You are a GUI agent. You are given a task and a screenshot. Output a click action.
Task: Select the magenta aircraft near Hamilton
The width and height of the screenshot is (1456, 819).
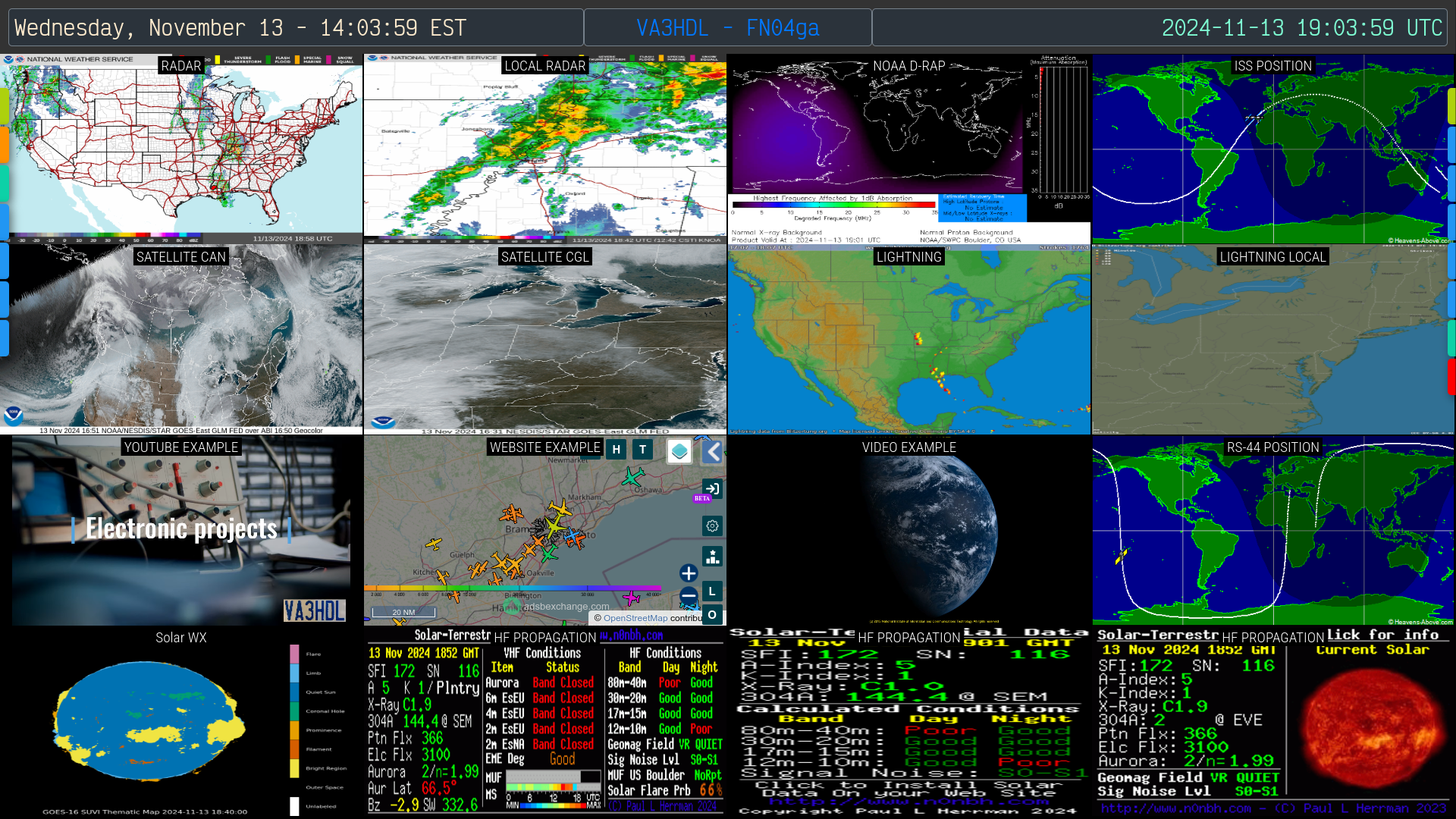(631, 598)
